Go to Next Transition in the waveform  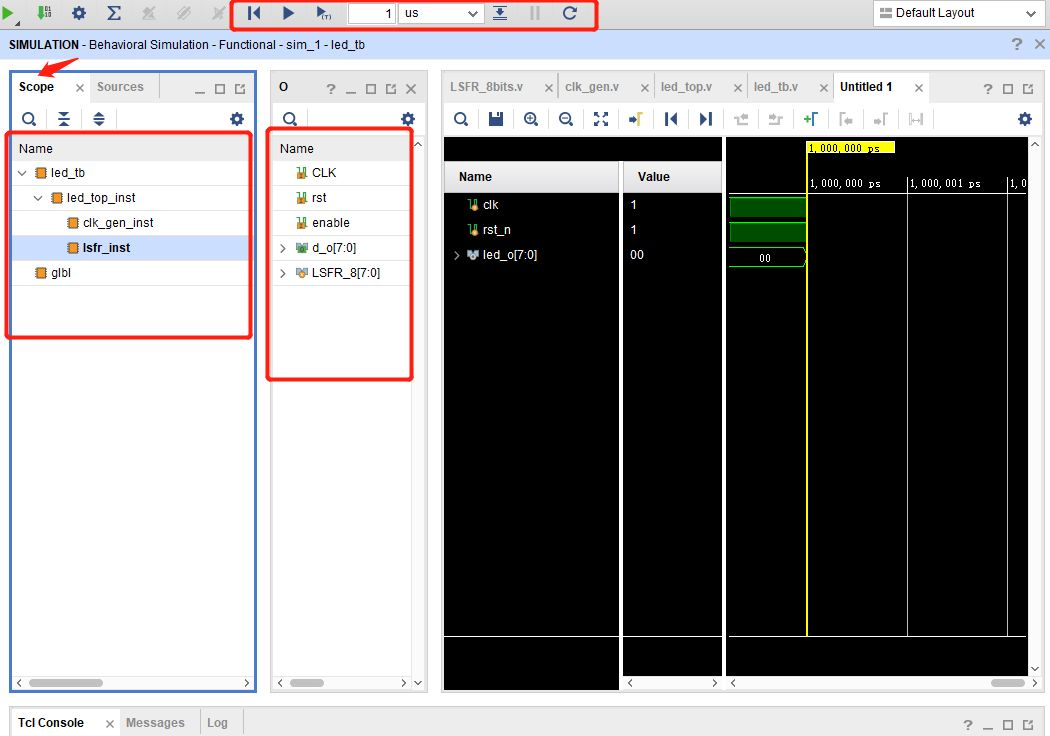705,118
